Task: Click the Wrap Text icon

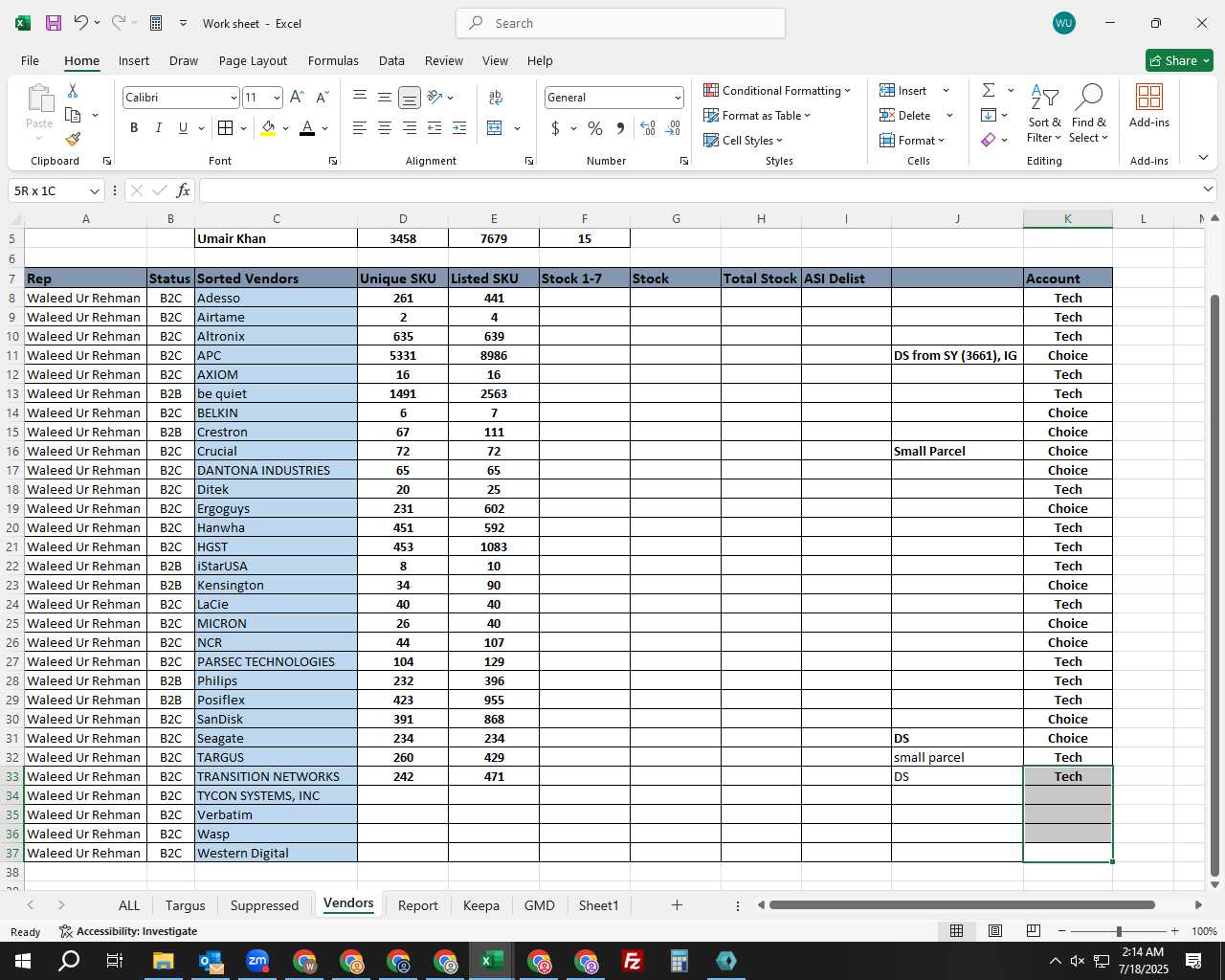Action: (x=496, y=97)
